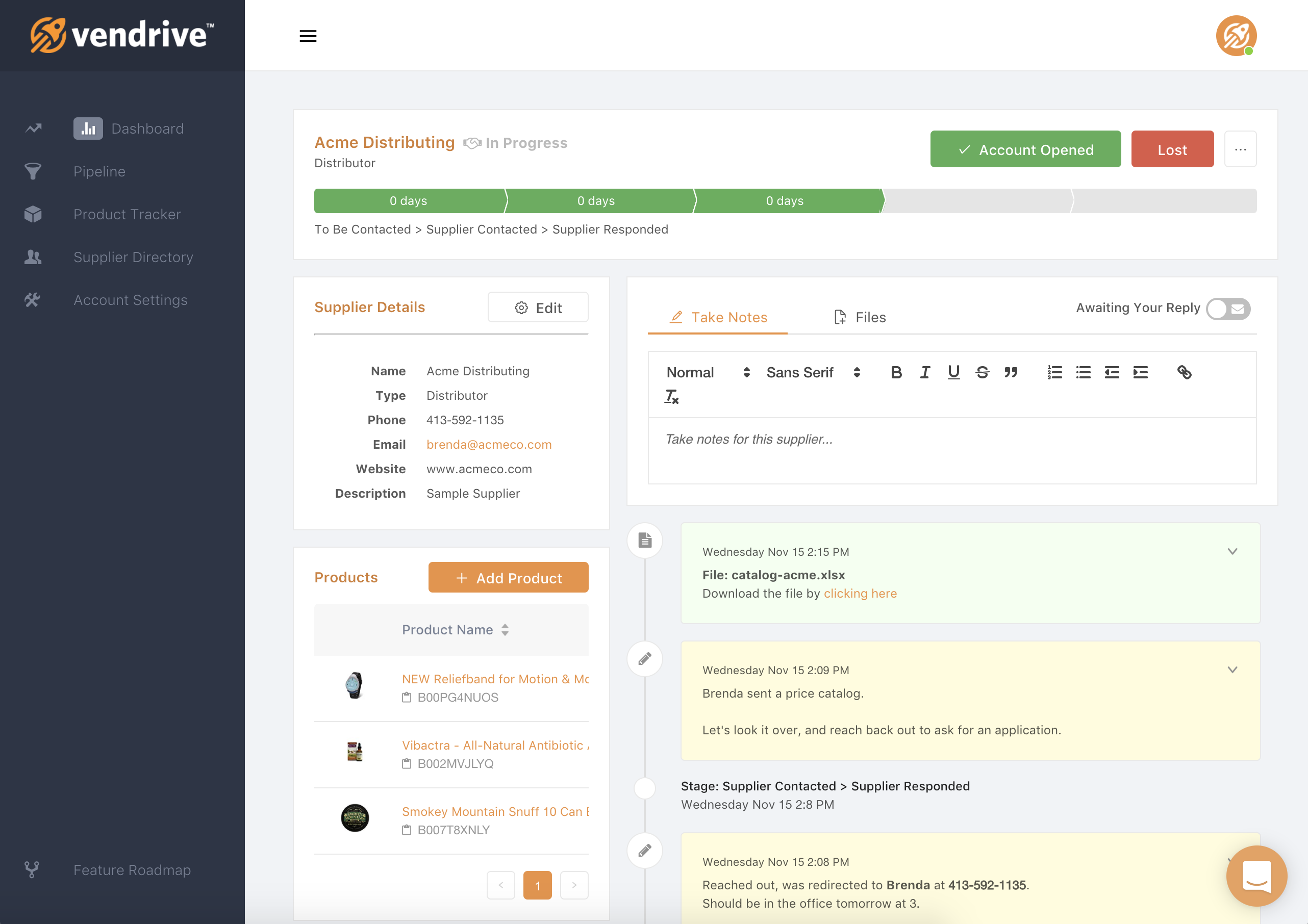
Task: Insert a numbered list
Action: (1054, 372)
